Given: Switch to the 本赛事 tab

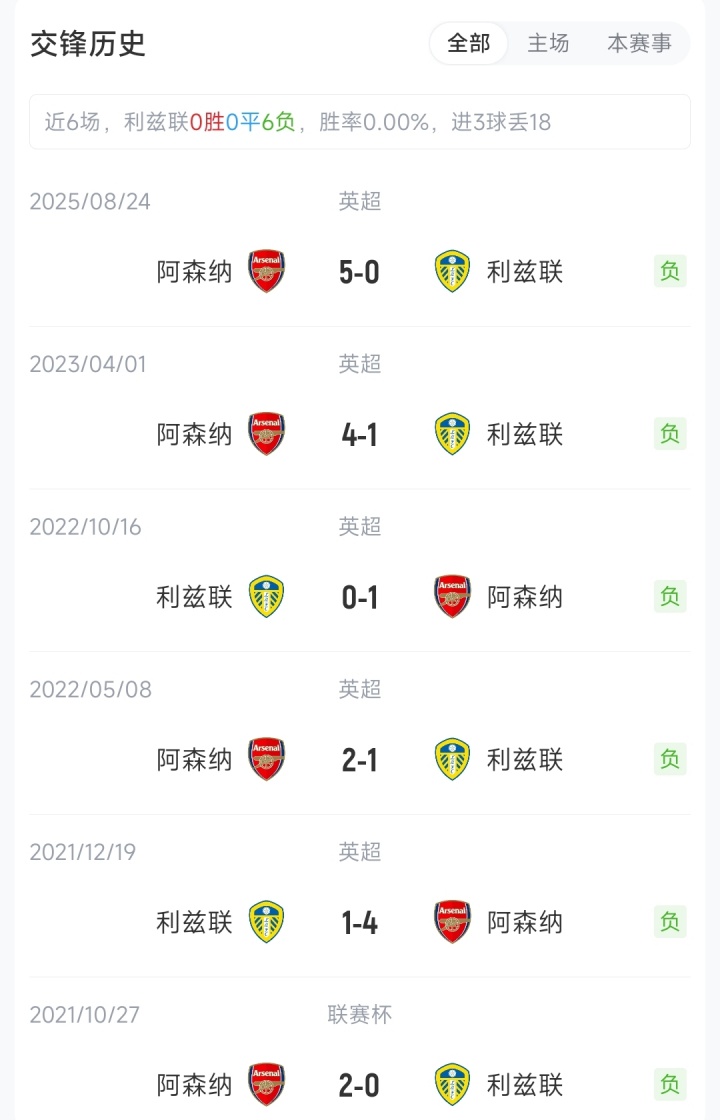Looking at the screenshot, I should pyautogui.click(x=640, y=44).
